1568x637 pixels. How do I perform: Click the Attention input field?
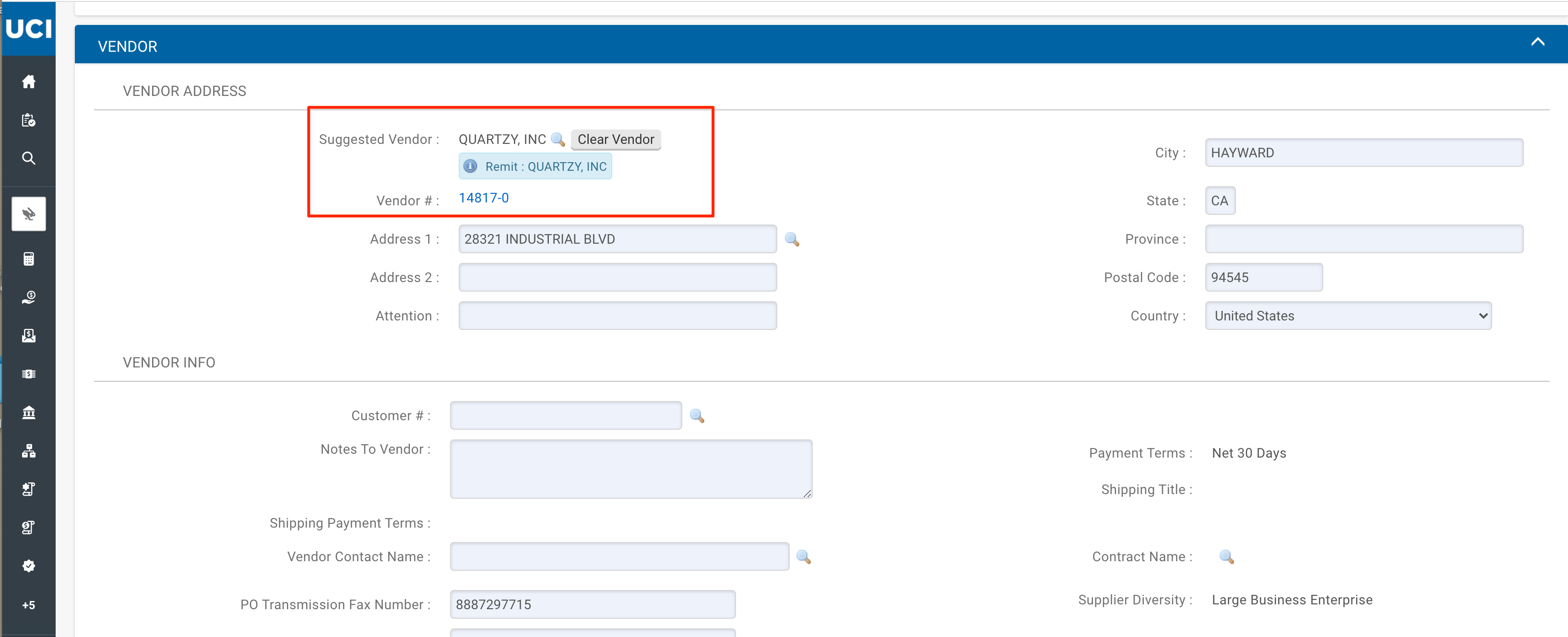tap(617, 316)
